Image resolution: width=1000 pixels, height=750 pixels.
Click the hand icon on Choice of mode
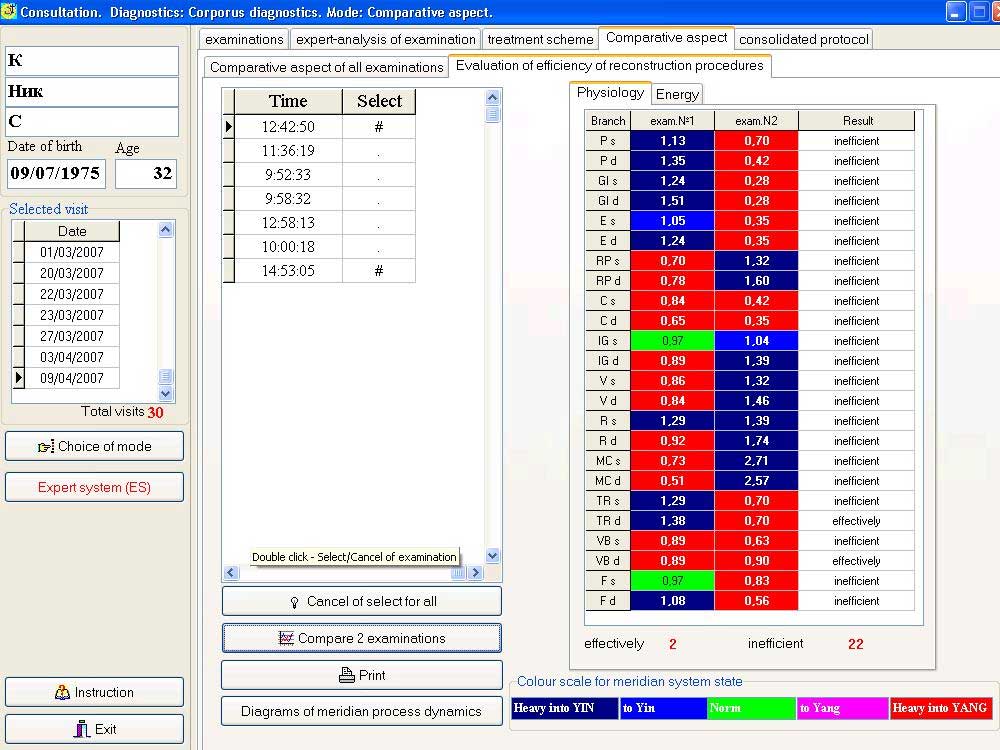click(x=45, y=447)
